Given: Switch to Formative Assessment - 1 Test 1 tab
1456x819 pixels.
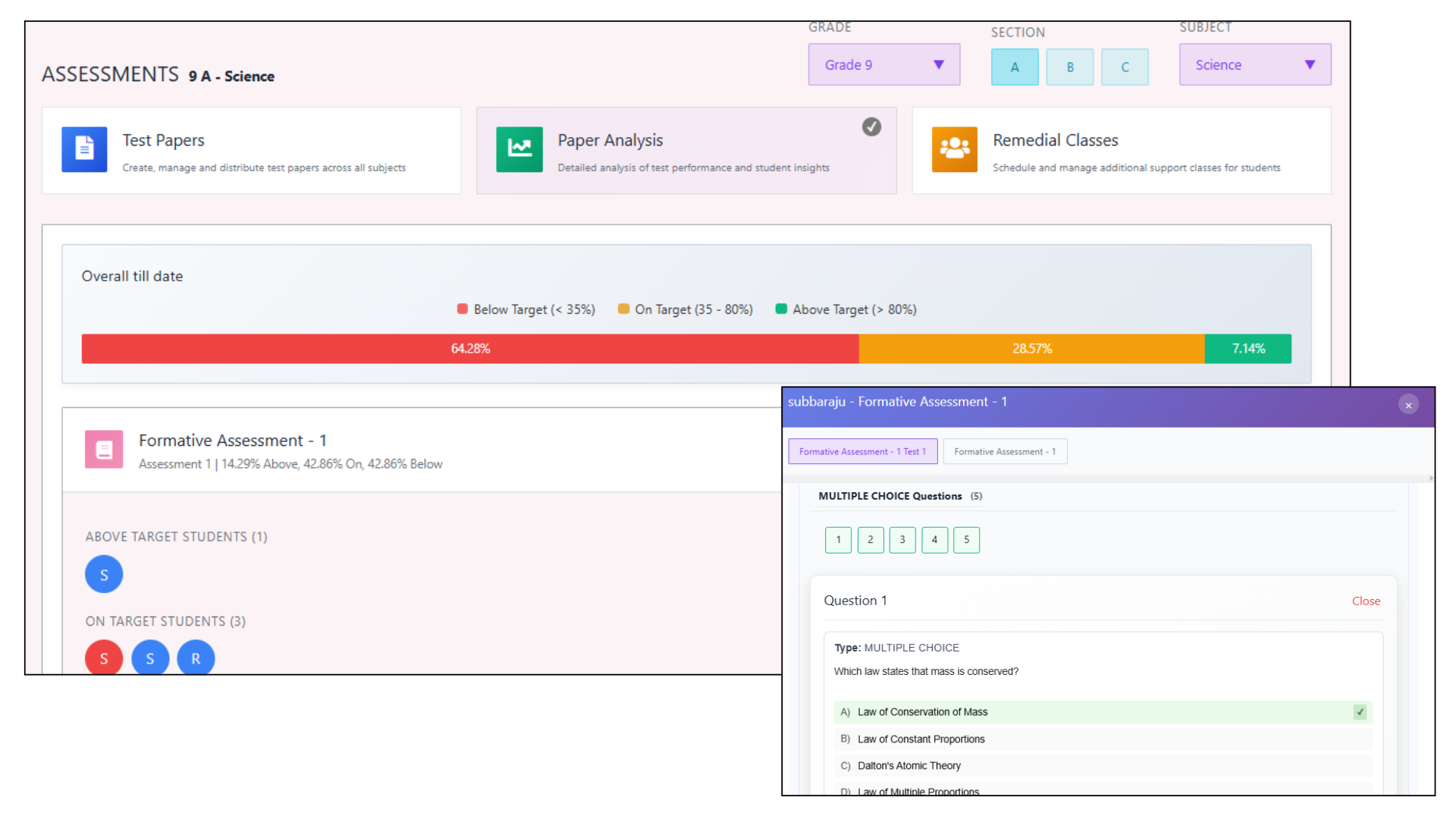Looking at the screenshot, I should 862,451.
